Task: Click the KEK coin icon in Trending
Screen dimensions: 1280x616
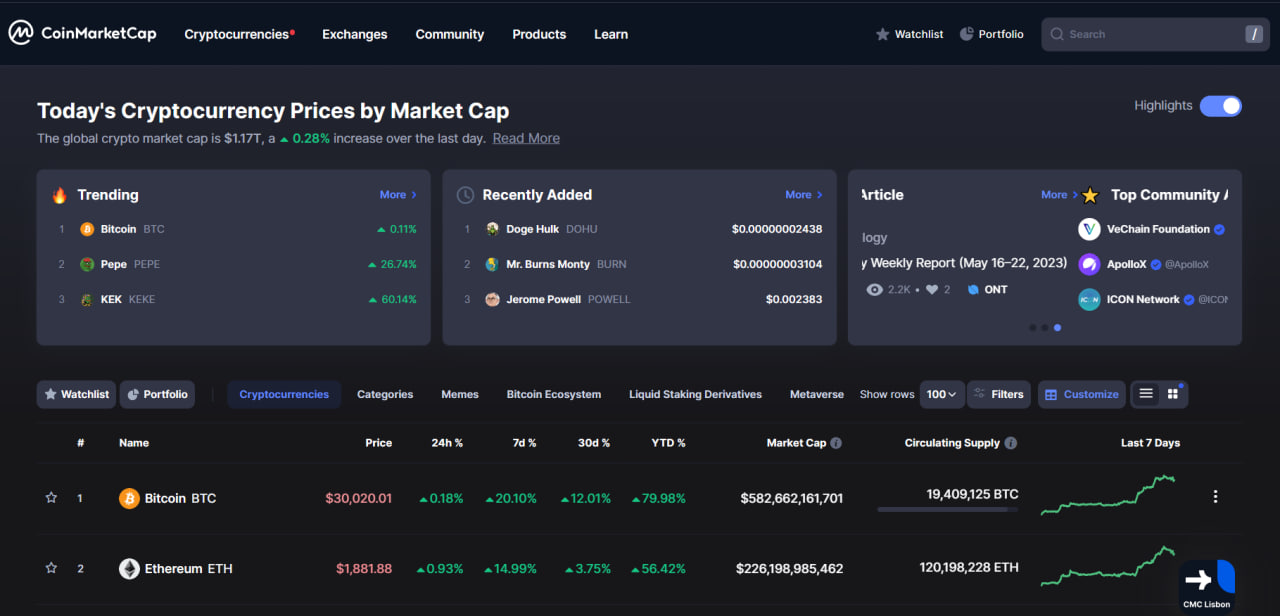Action: 87,299
